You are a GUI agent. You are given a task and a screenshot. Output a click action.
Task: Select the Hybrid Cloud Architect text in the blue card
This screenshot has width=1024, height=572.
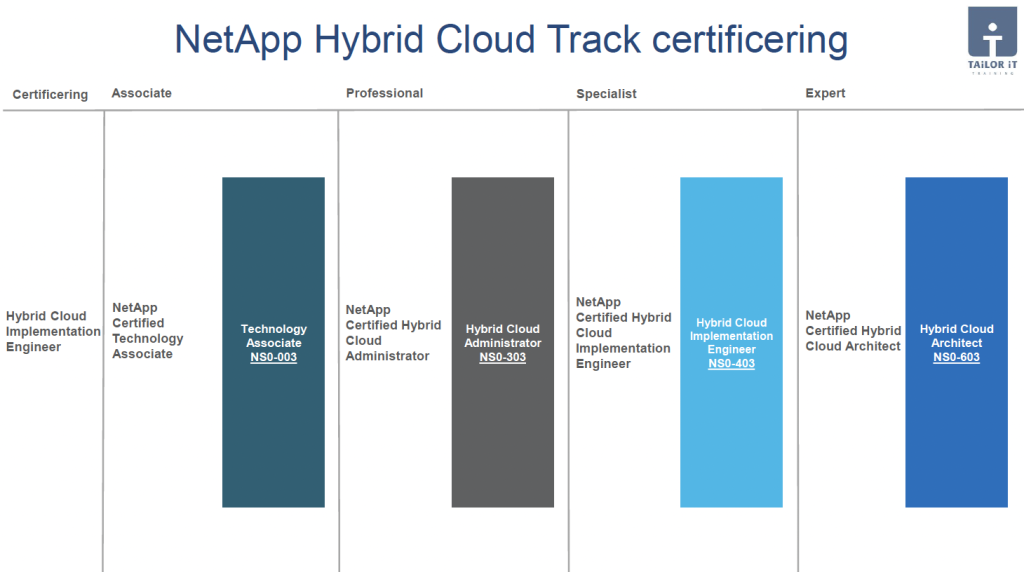pos(956,336)
